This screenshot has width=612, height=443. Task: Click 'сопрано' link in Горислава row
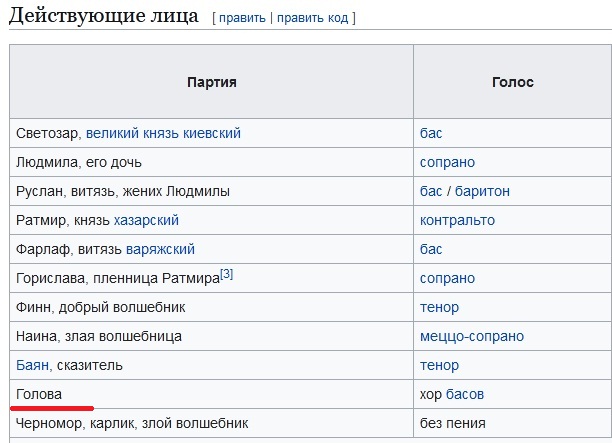(447, 278)
